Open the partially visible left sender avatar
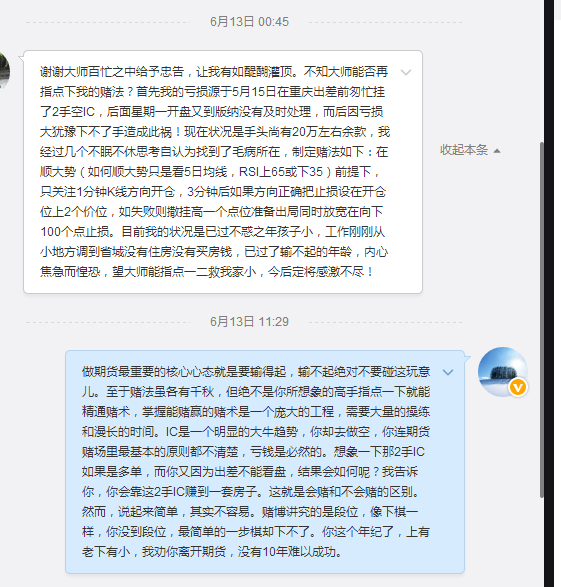561x587 pixels. (4, 71)
